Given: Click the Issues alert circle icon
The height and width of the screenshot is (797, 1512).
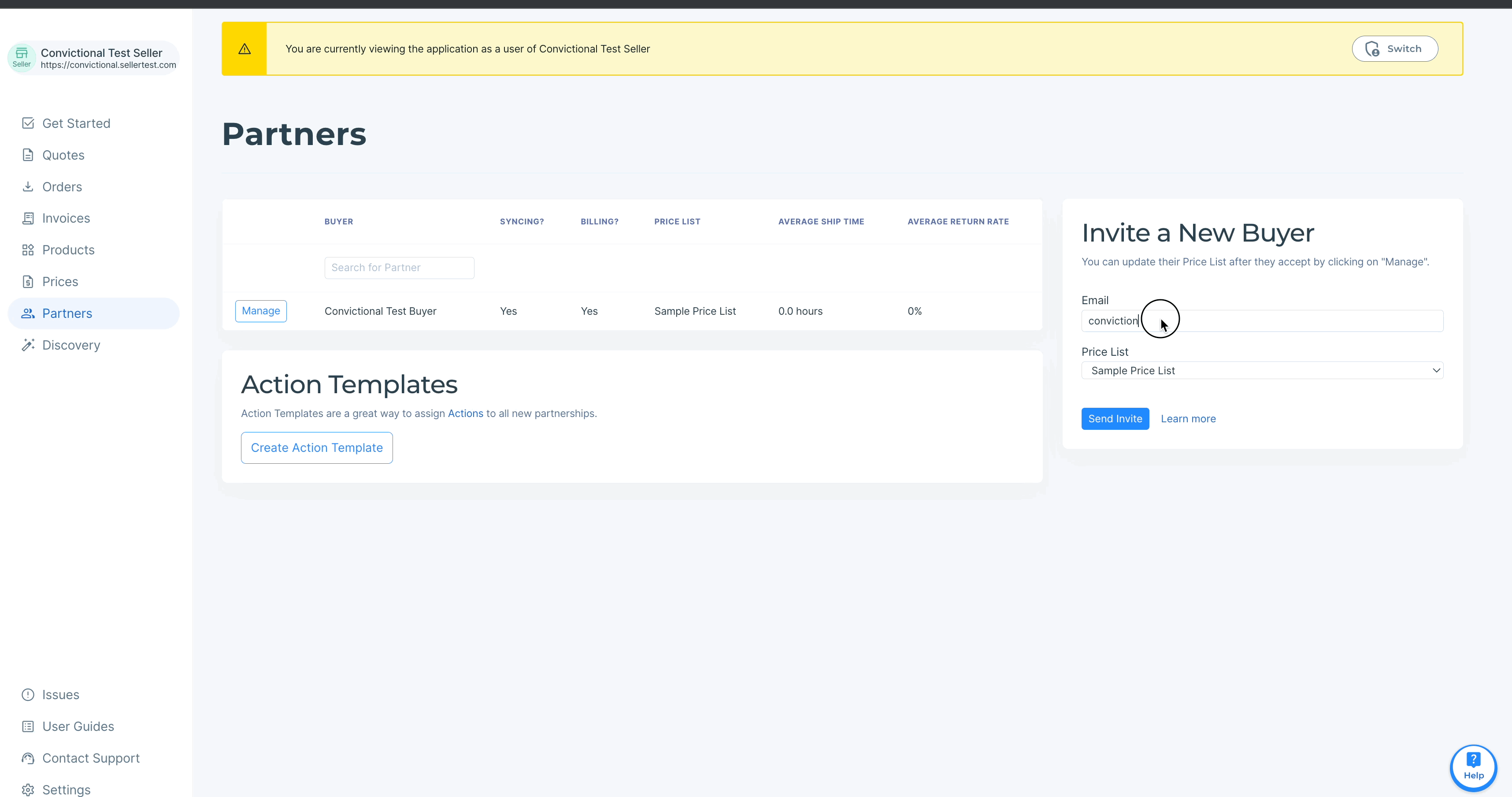Looking at the screenshot, I should coord(28,695).
